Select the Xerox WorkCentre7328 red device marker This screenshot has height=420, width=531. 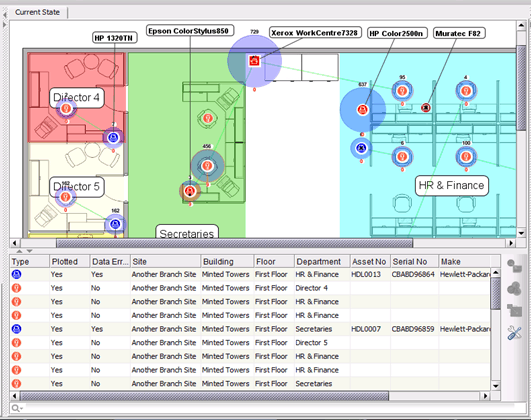click(x=254, y=61)
